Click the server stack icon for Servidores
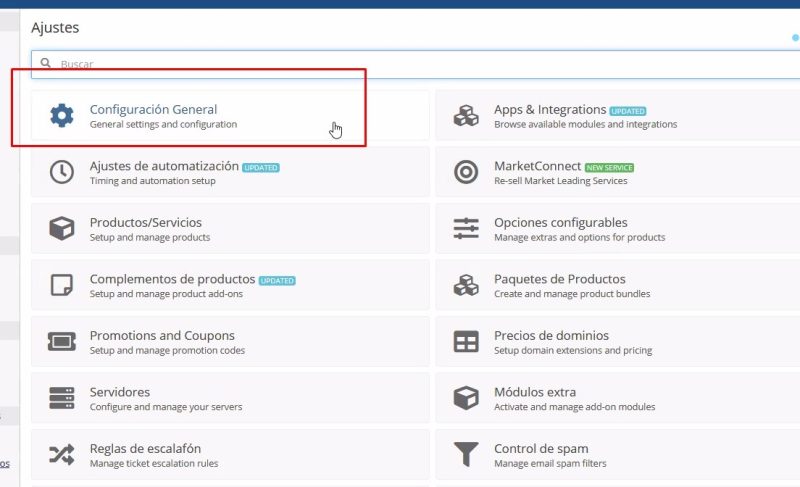 coord(62,398)
